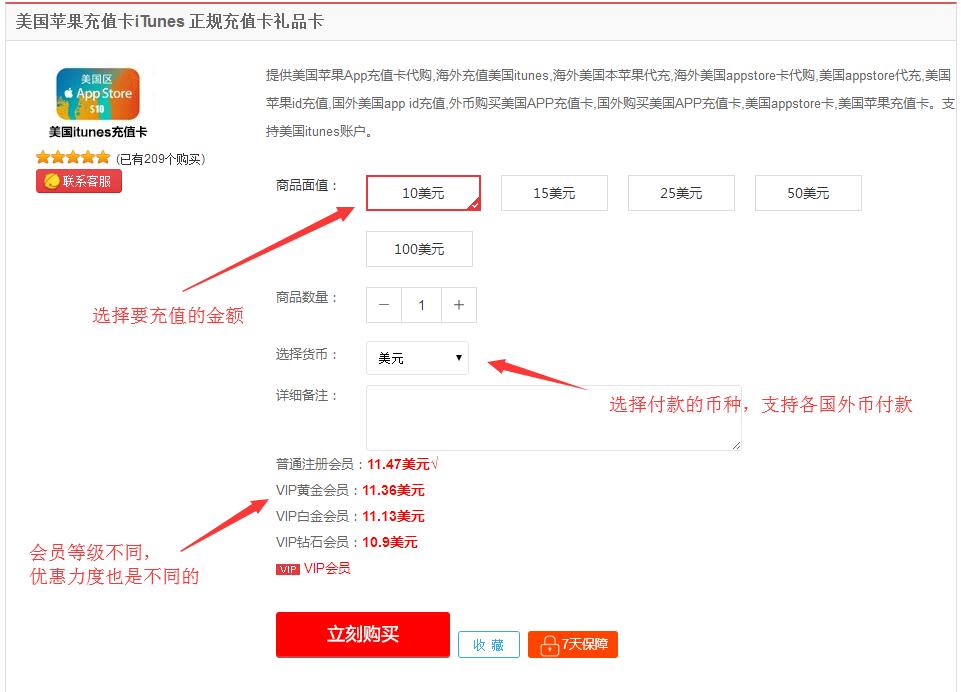Increase quantity with the plus button
Screen dimensions: 961x692
point(458,305)
